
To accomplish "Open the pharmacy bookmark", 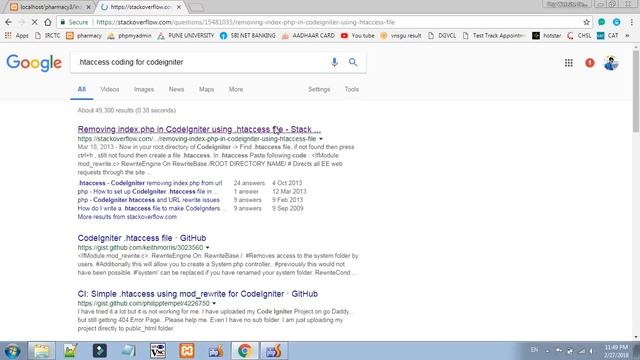I will [x=84, y=36].
